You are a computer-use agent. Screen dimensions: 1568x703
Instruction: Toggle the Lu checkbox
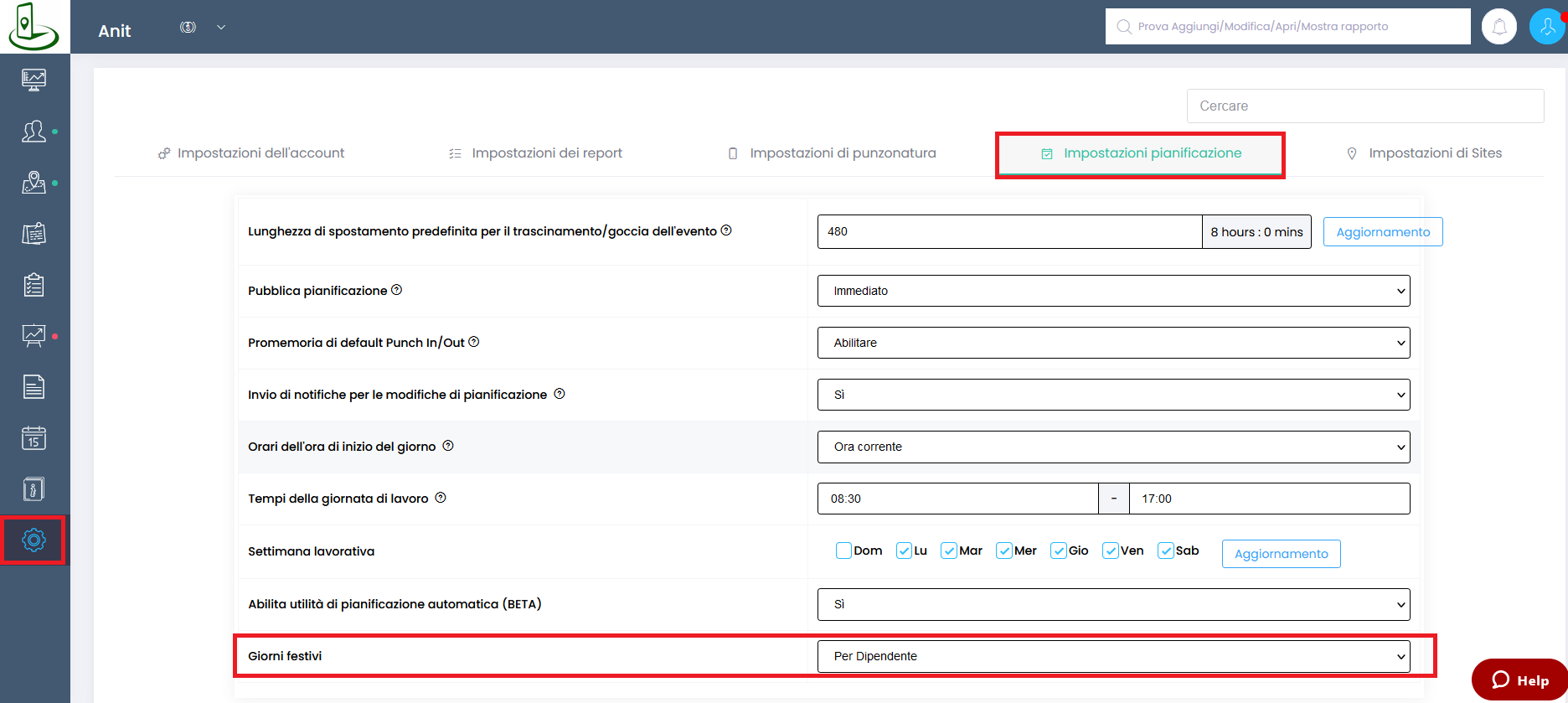(904, 551)
